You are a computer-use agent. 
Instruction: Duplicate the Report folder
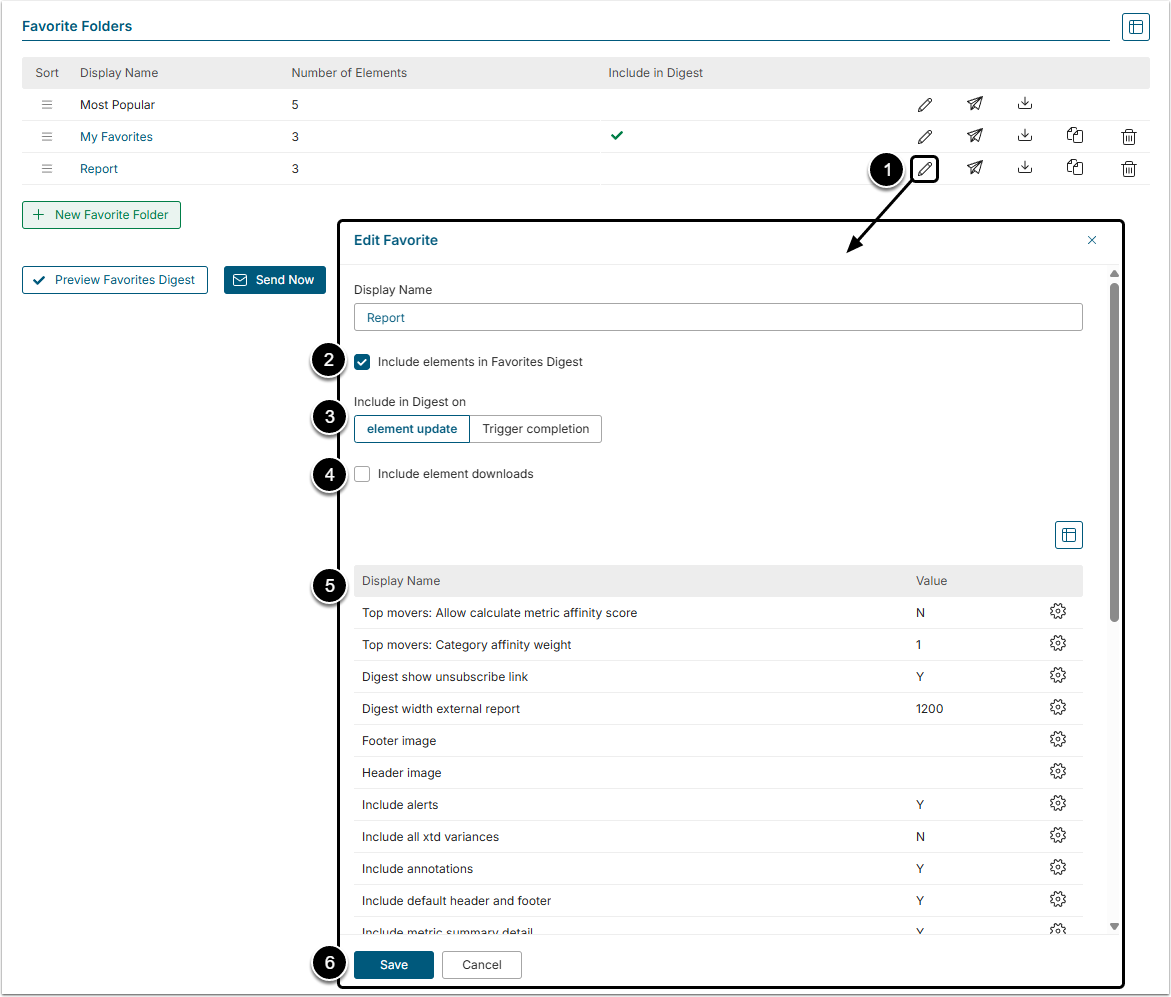click(x=1075, y=167)
